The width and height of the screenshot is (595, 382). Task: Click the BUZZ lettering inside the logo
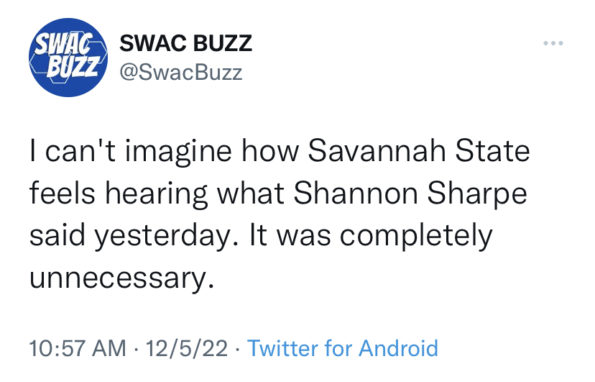[x=74, y=67]
